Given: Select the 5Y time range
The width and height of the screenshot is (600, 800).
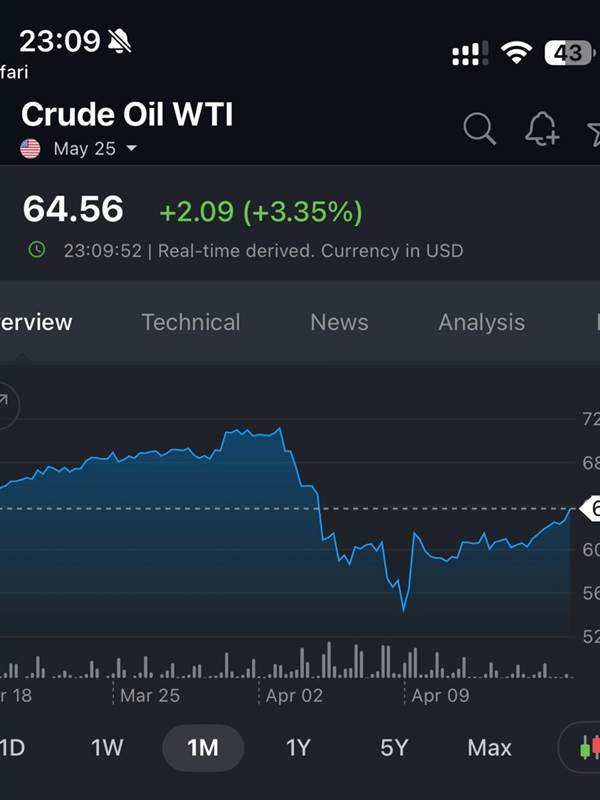Looking at the screenshot, I should [394, 748].
